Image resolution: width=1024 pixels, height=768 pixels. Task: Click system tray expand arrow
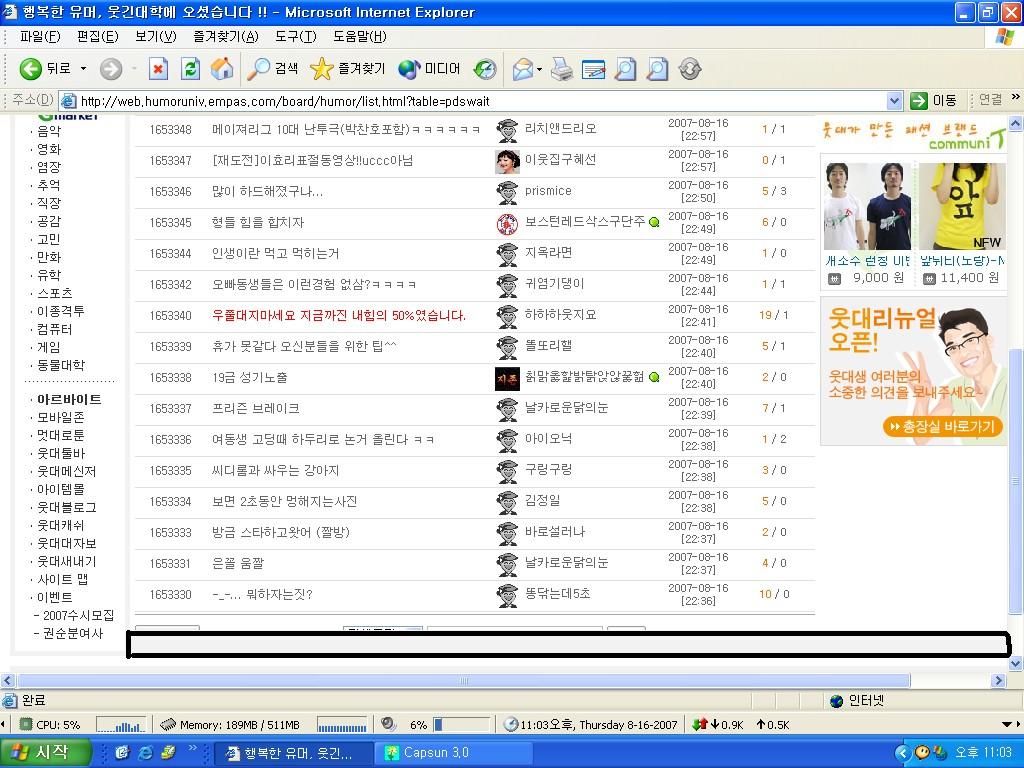coord(902,752)
